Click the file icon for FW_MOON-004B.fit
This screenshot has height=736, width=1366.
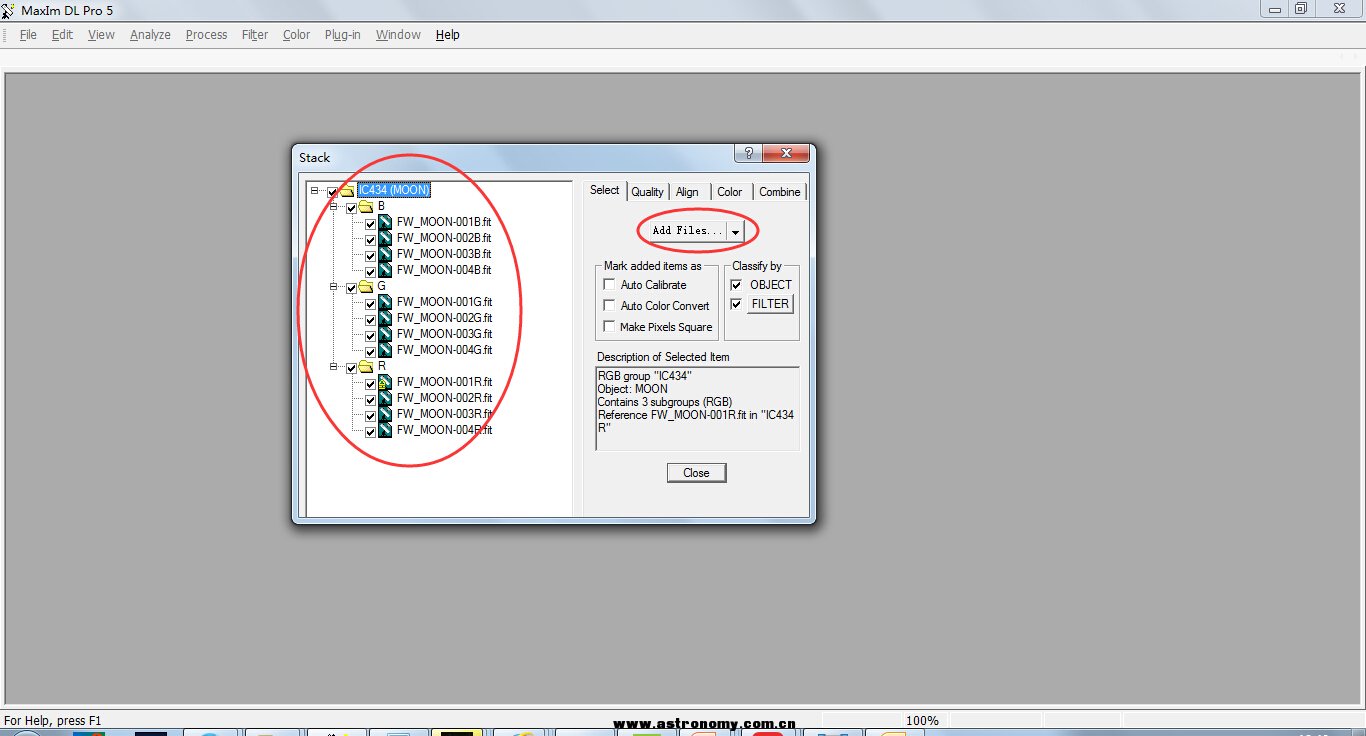coord(385,270)
